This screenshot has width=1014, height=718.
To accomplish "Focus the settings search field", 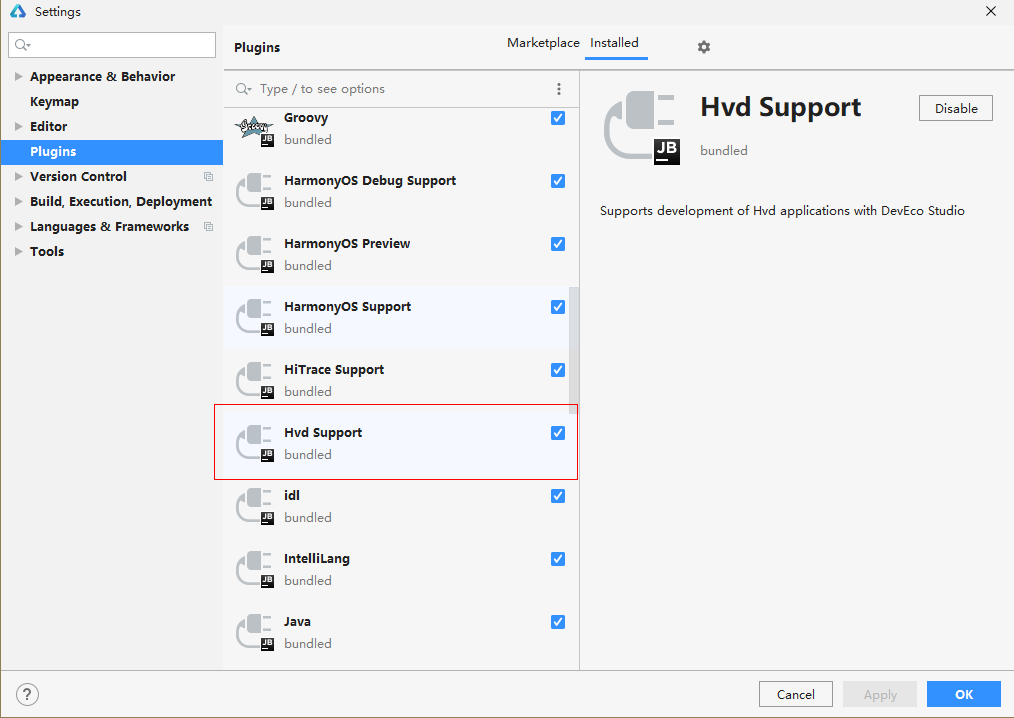I will pyautogui.click(x=112, y=45).
